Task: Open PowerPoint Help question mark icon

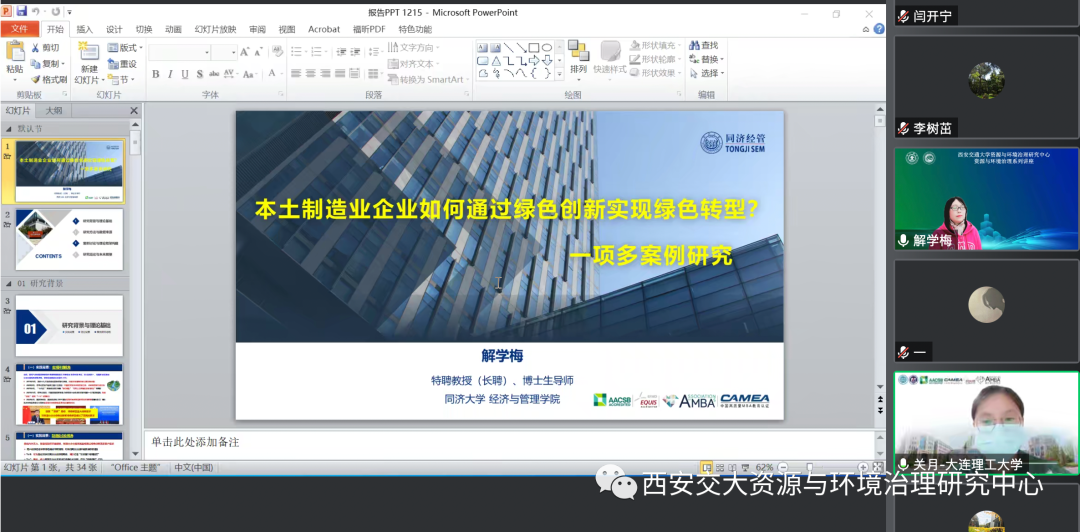Action: click(x=879, y=30)
